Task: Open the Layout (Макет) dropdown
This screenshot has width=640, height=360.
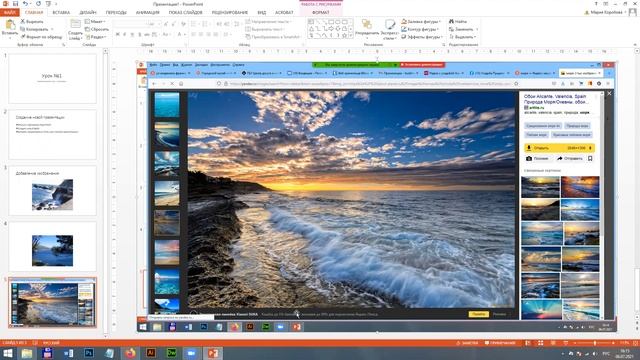Action: 95,21
